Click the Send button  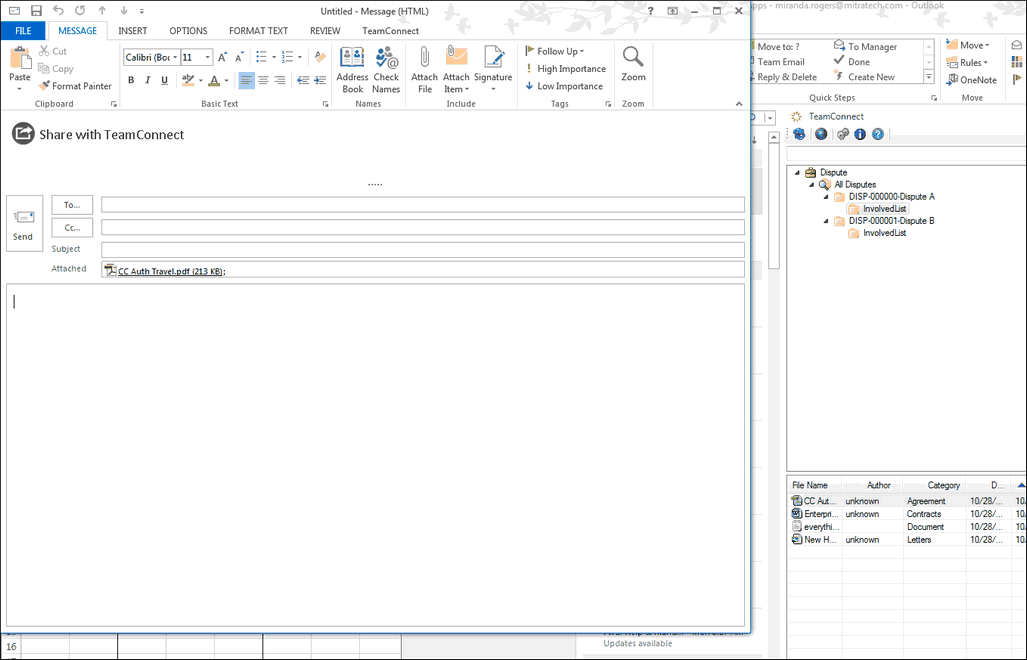24,223
